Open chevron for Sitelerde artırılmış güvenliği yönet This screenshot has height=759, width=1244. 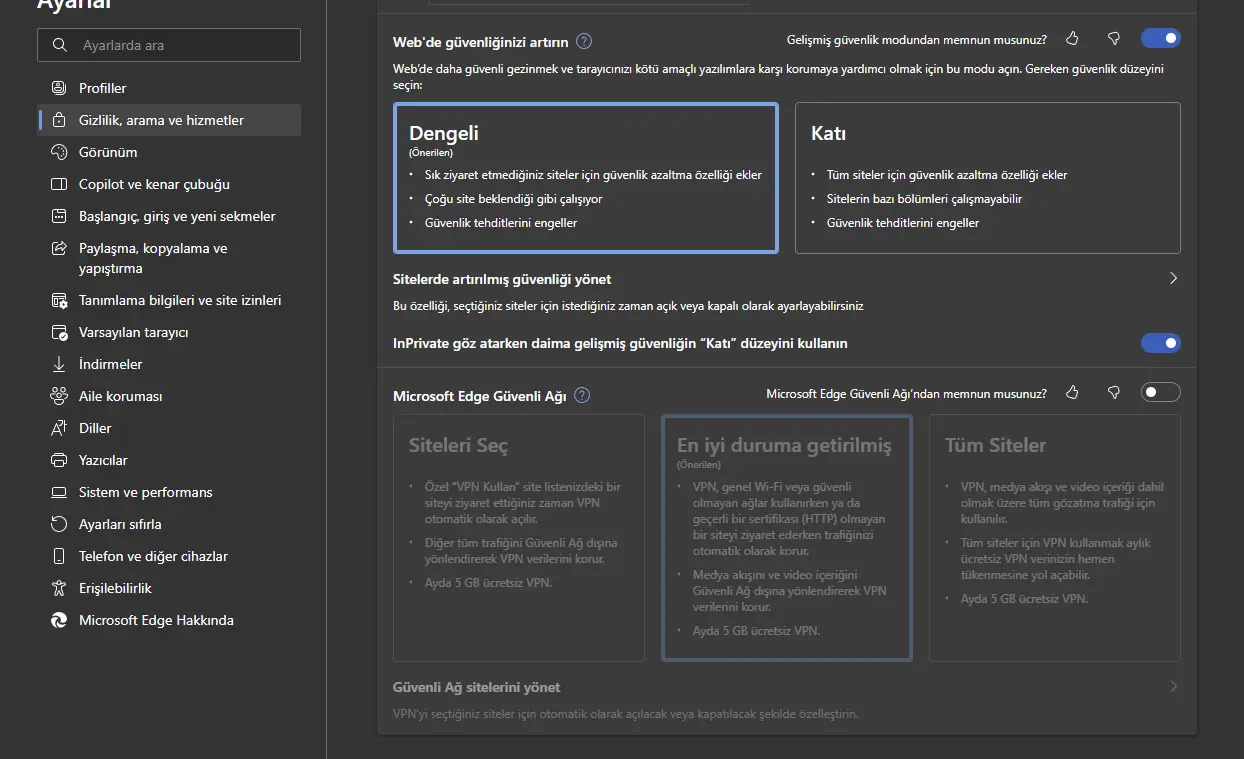[x=1173, y=279]
